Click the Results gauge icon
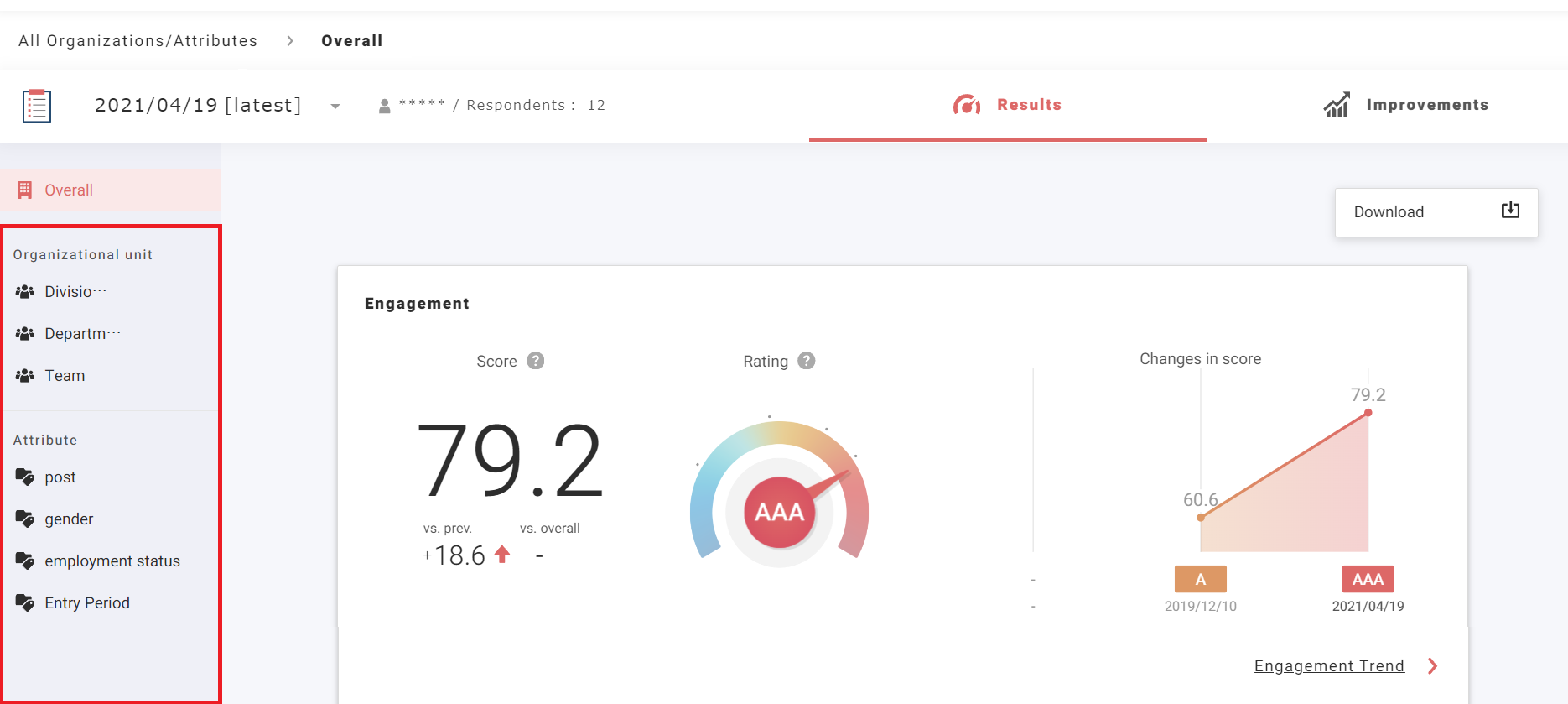This screenshot has width=1568, height=704. (x=967, y=105)
